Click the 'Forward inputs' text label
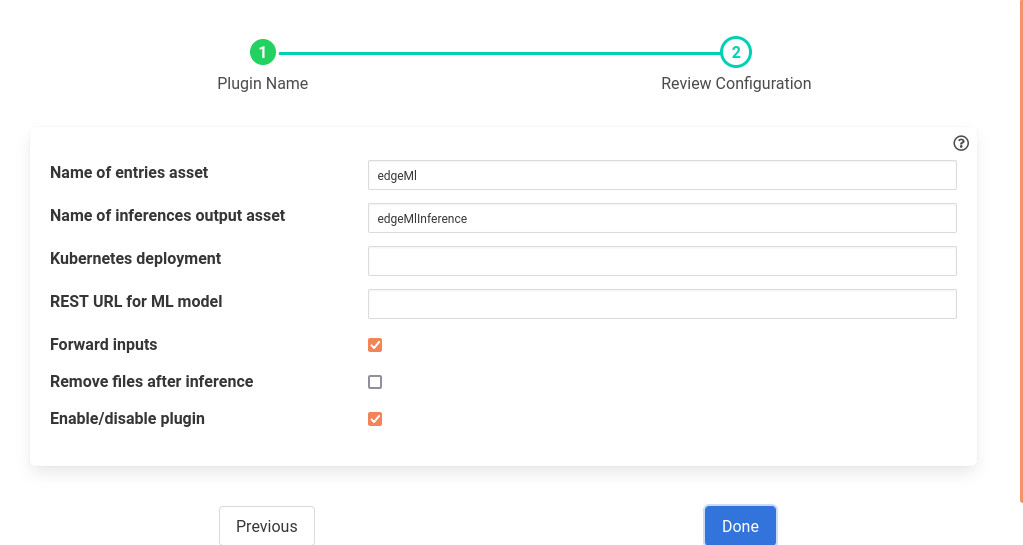Viewport: 1023px width, 545px height. click(104, 344)
